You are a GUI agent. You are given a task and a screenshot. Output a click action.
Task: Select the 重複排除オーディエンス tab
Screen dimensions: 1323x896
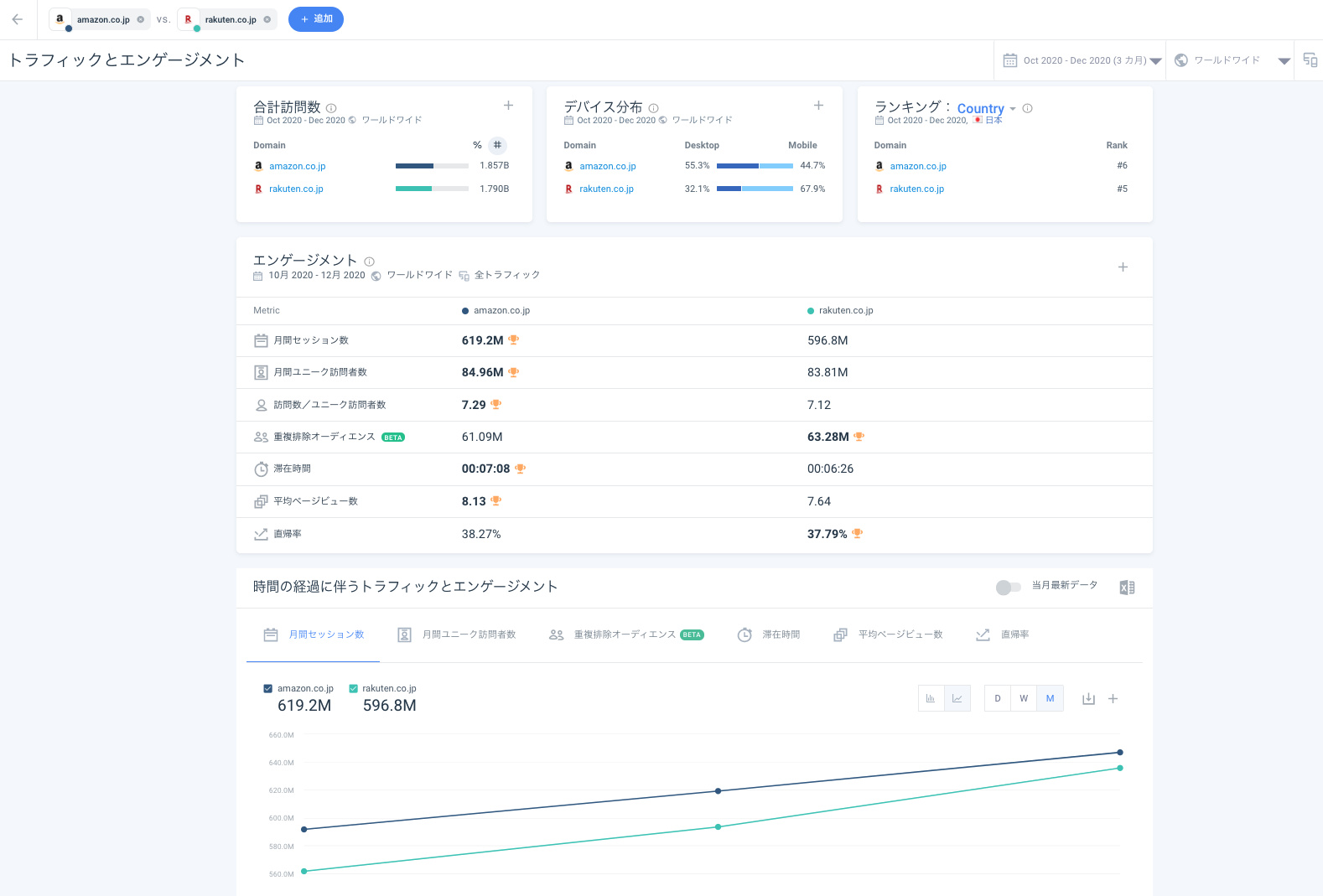click(626, 634)
